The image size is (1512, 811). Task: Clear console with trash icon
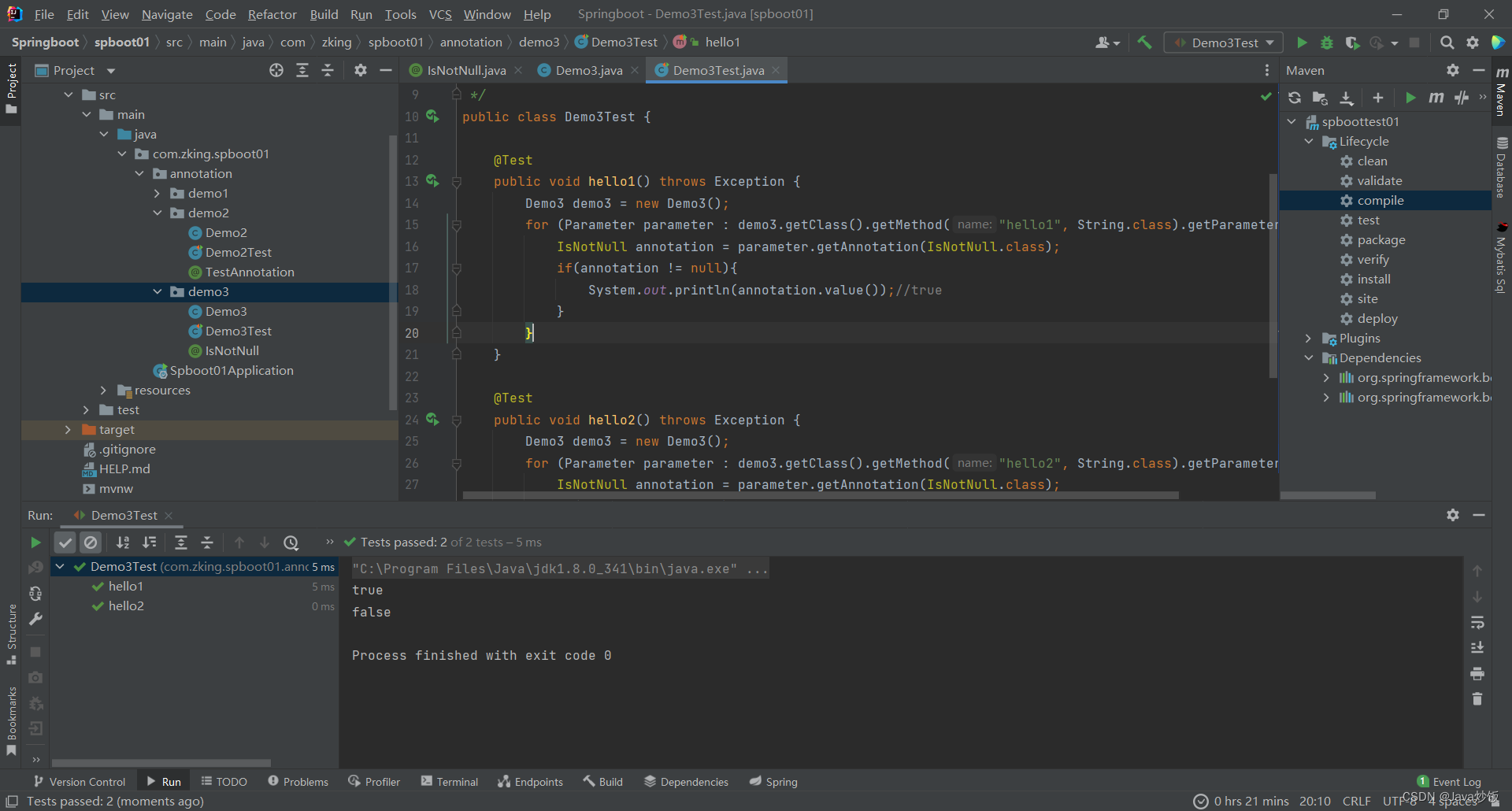(x=1477, y=699)
